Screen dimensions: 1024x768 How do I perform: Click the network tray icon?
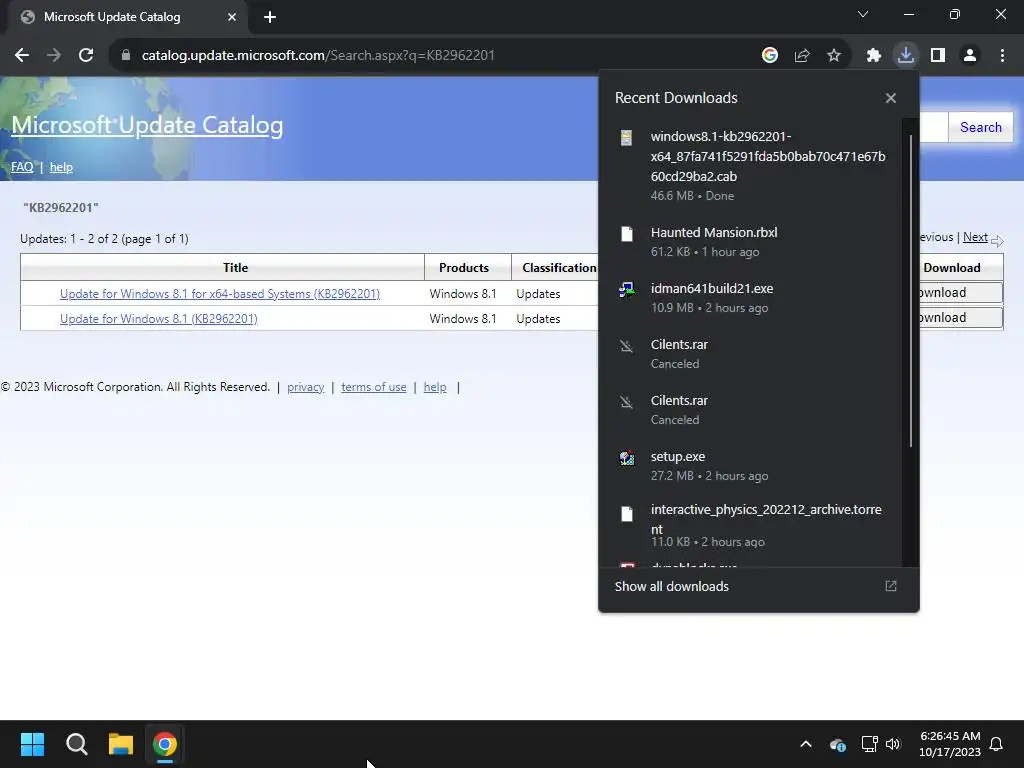point(869,744)
